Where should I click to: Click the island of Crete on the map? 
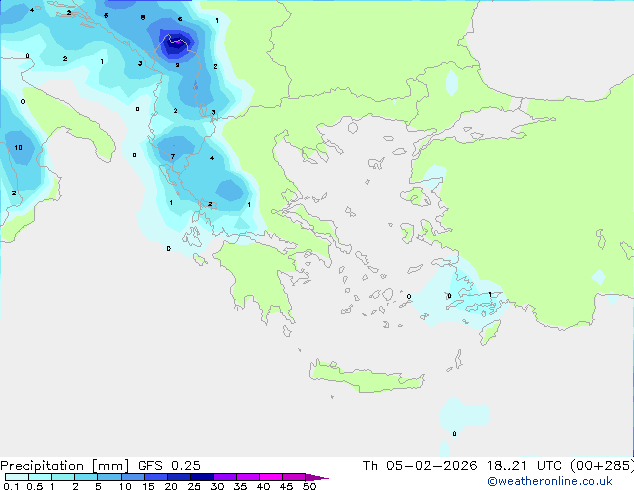366,377
